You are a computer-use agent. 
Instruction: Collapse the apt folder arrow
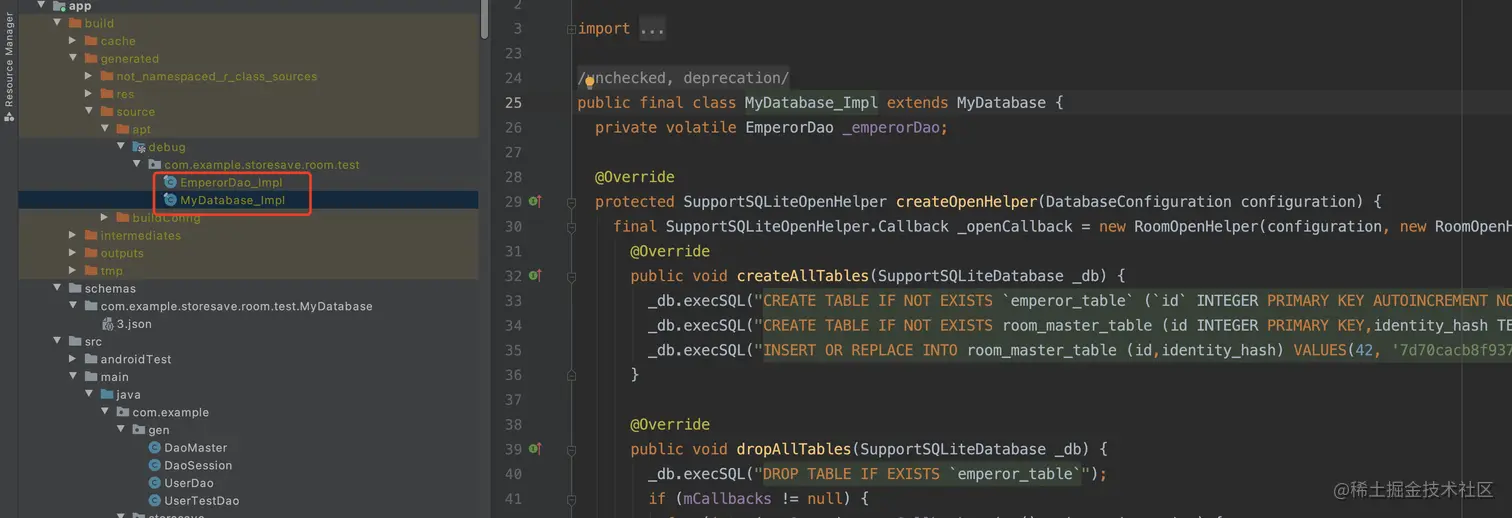coord(105,129)
